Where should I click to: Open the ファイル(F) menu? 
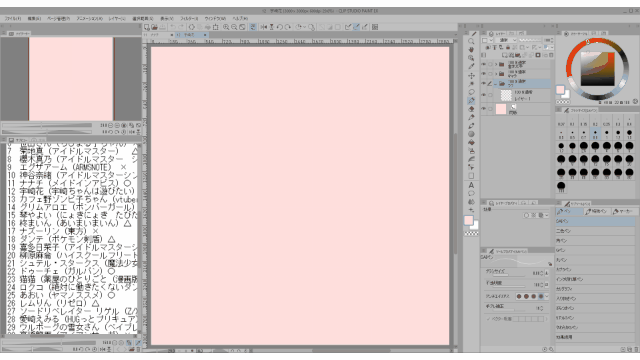coord(13,18)
